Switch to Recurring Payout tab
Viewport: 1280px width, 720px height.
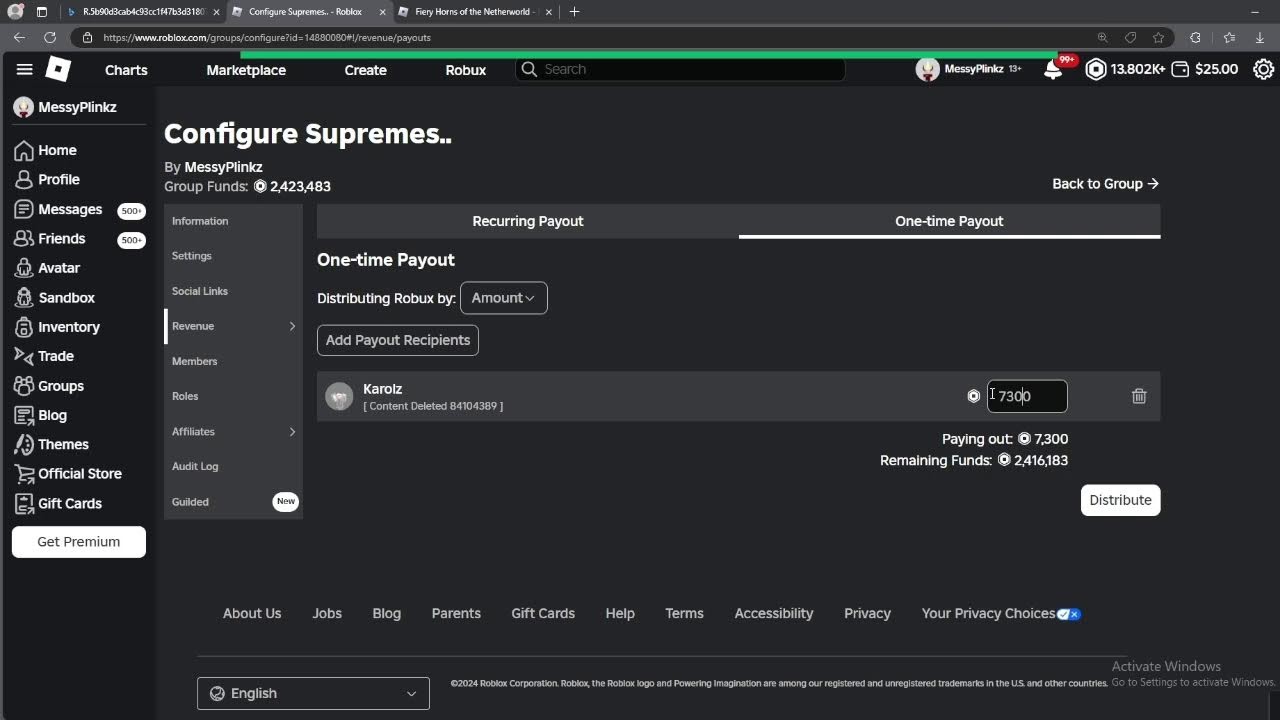tap(528, 221)
